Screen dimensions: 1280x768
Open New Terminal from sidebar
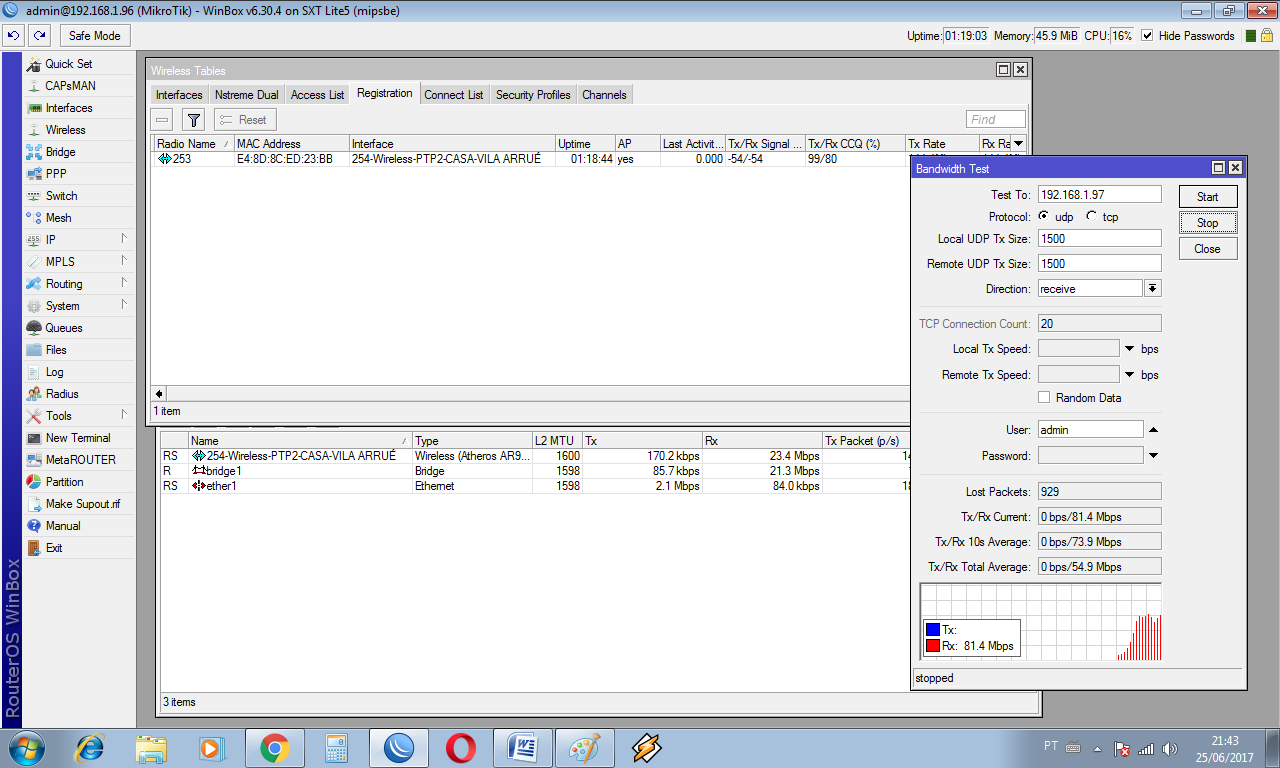(x=78, y=438)
